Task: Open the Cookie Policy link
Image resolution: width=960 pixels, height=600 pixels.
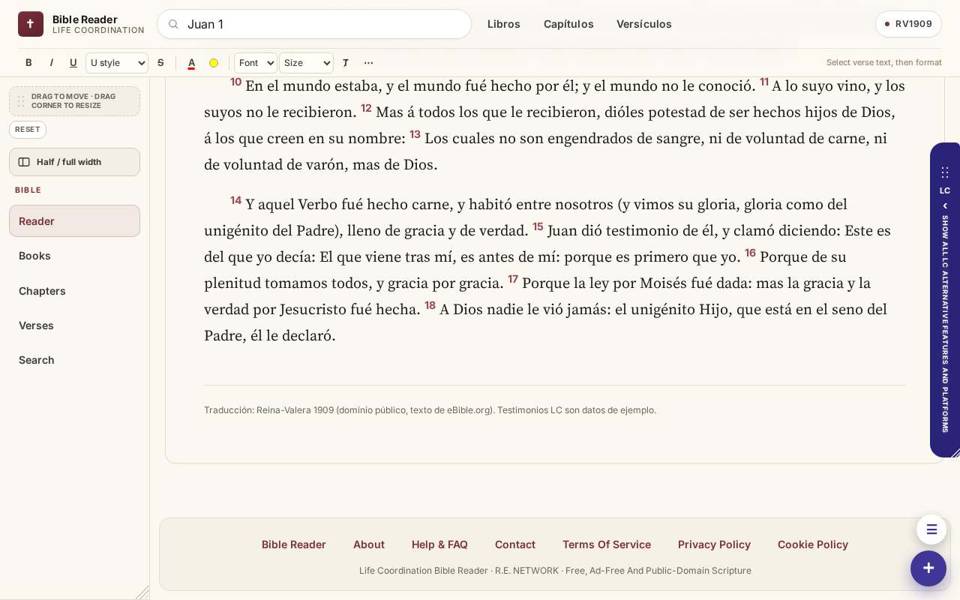Action: pos(812,544)
